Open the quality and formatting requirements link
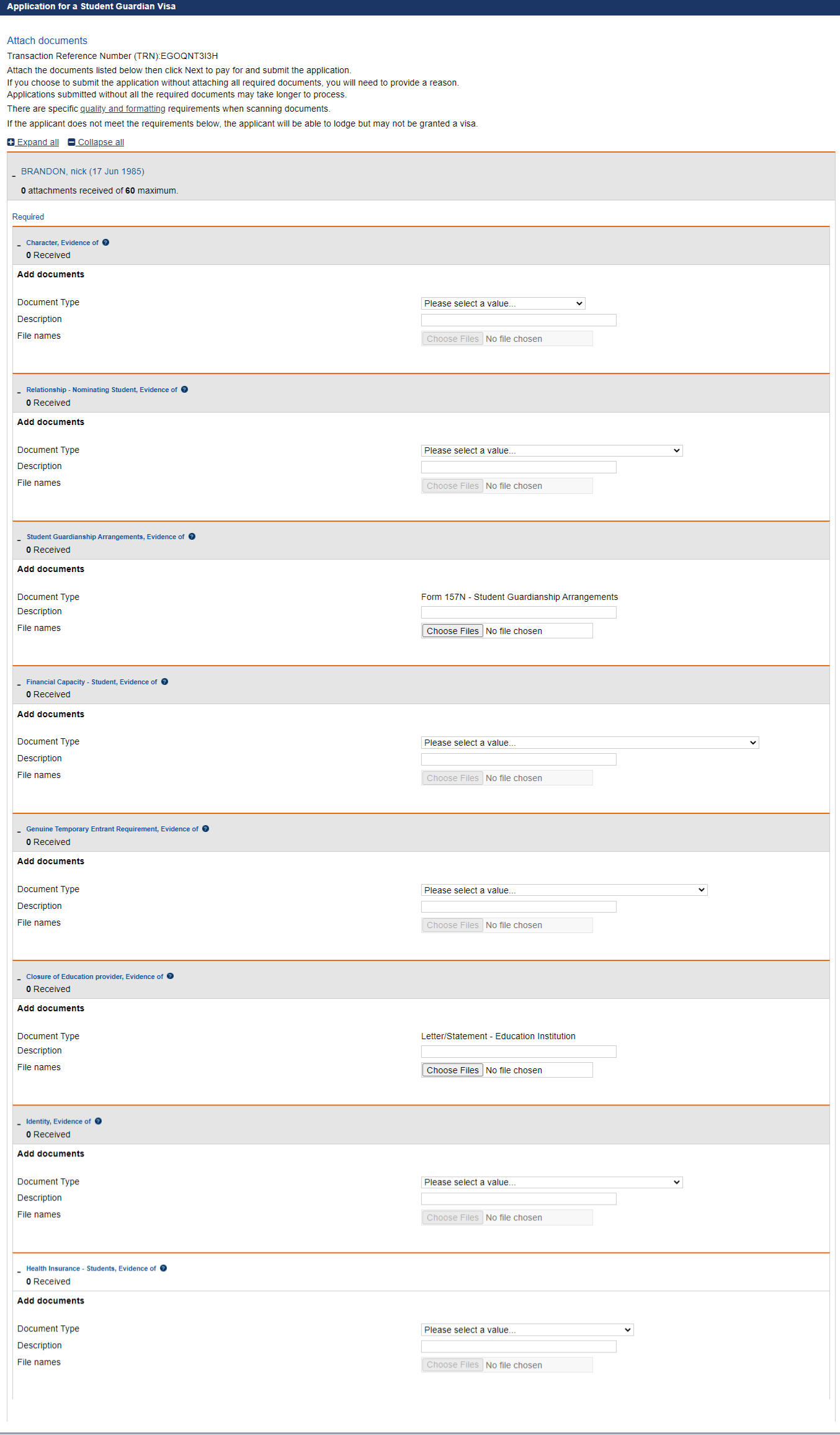This screenshot has height=1435, width=840. [123, 109]
